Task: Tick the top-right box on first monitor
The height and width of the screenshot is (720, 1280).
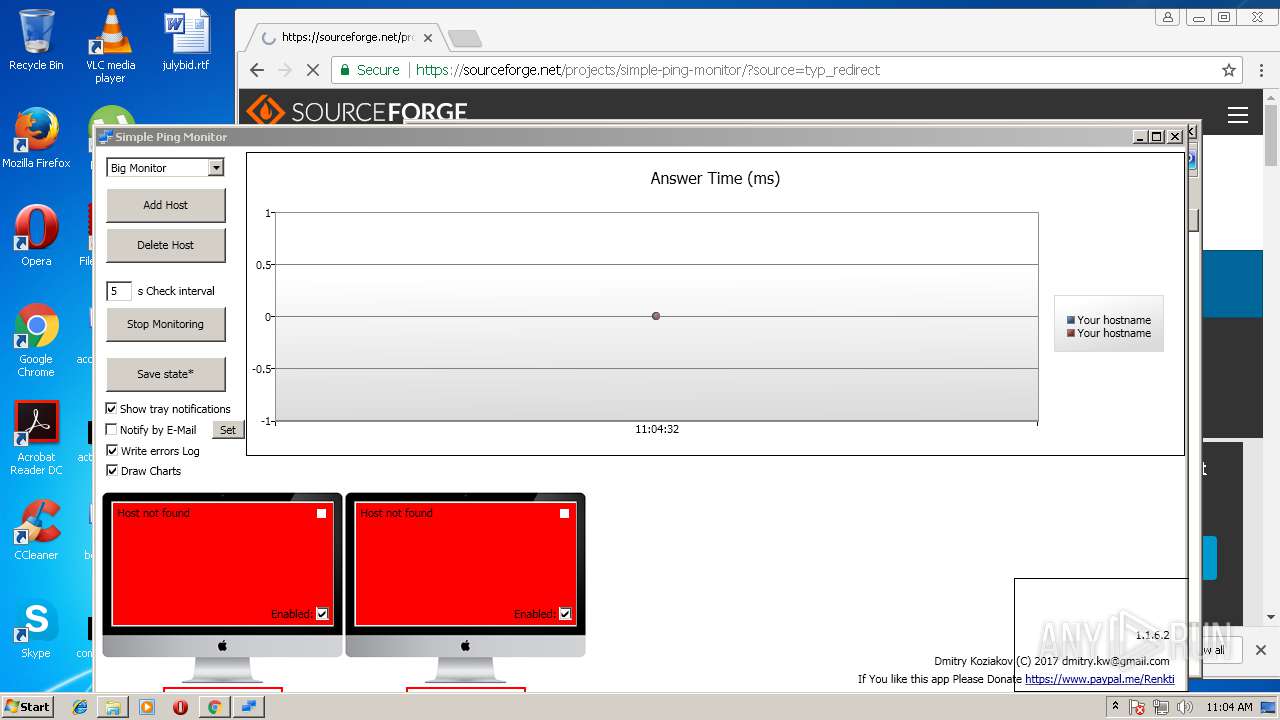Action: (321, 513)
